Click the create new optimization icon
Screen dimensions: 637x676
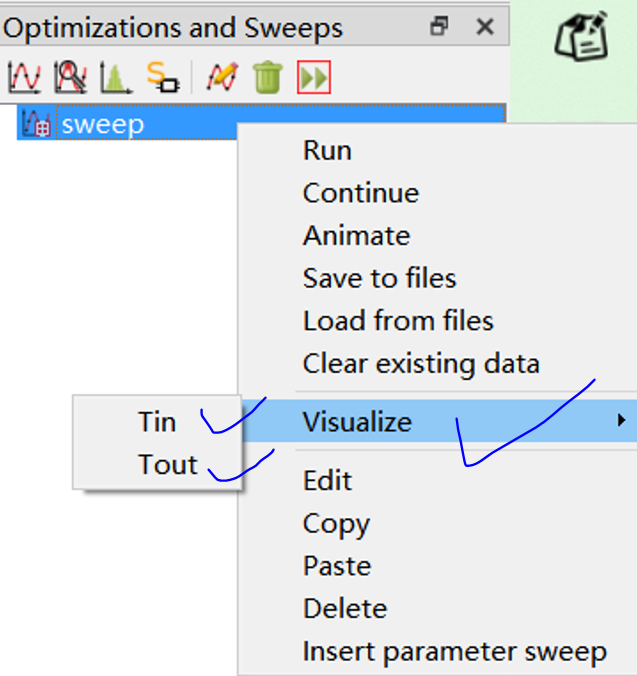click(x=70, y=77)
